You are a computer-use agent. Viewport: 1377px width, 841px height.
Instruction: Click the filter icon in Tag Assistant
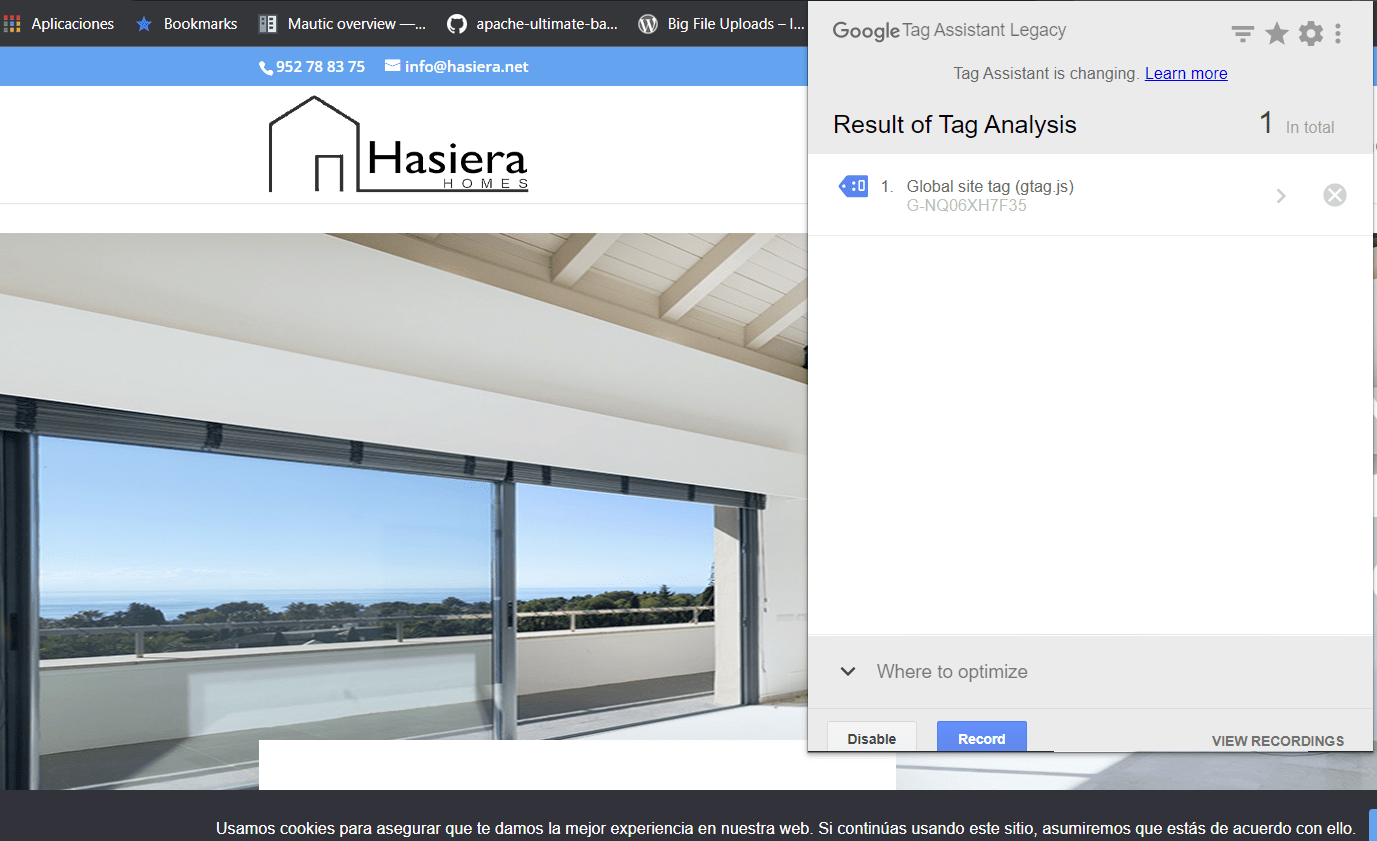[x=1243, y=34]
